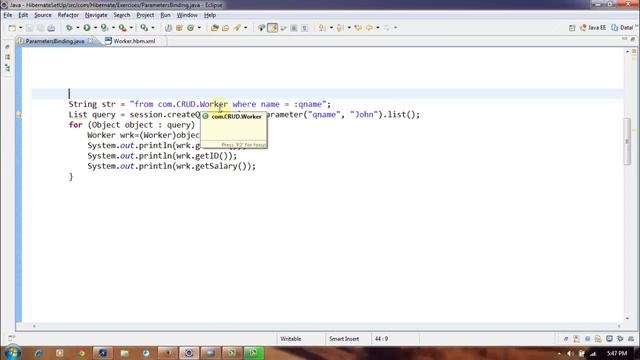The height and width of the screenshot is (360, 640).
Task: Expand the Next Annotation dropdown arrow
Action: tap(331, 28)
